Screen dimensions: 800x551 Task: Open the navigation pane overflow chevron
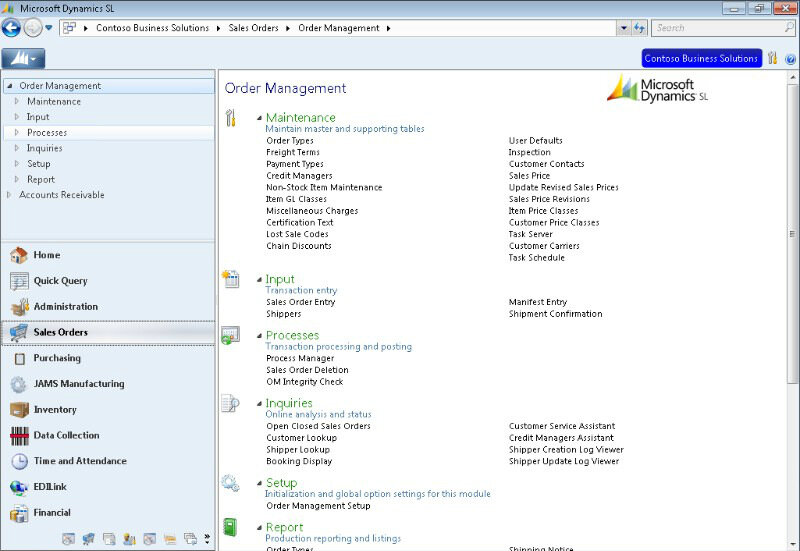207,540
